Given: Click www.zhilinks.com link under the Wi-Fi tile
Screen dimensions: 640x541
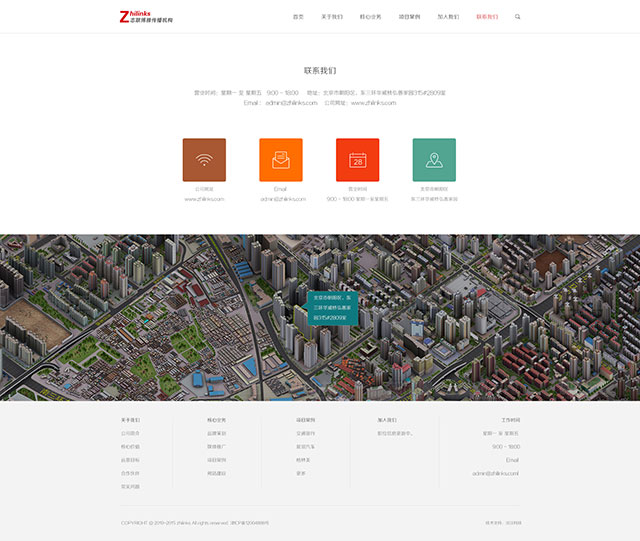Looking at the screenshot, I should pos(204,199).
